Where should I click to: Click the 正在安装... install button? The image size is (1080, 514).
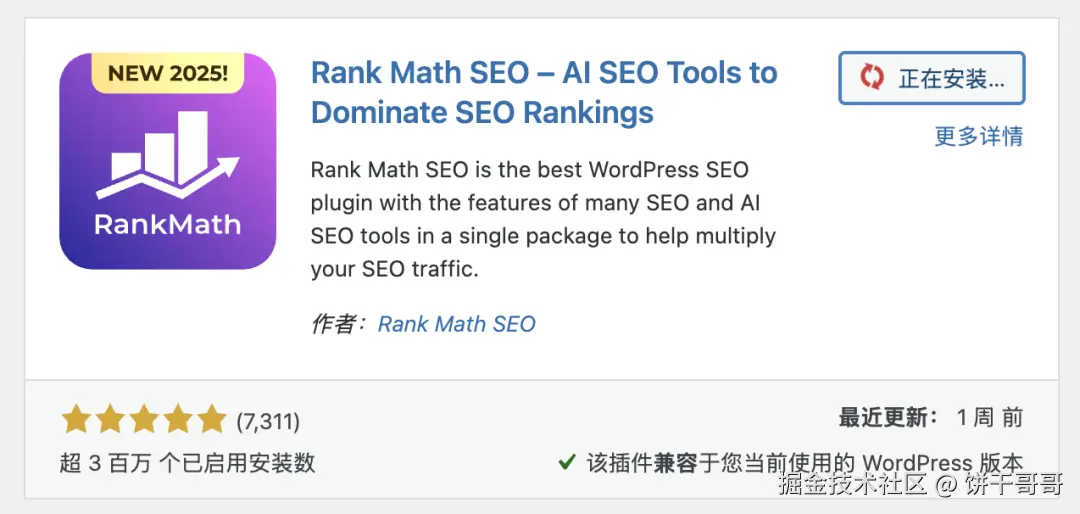click(931, 78)
